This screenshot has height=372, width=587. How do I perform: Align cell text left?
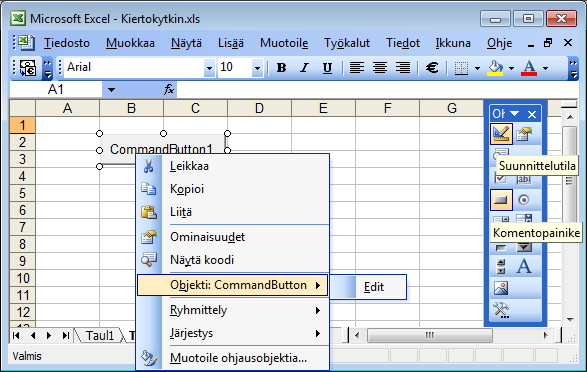[x=356, y=68]
